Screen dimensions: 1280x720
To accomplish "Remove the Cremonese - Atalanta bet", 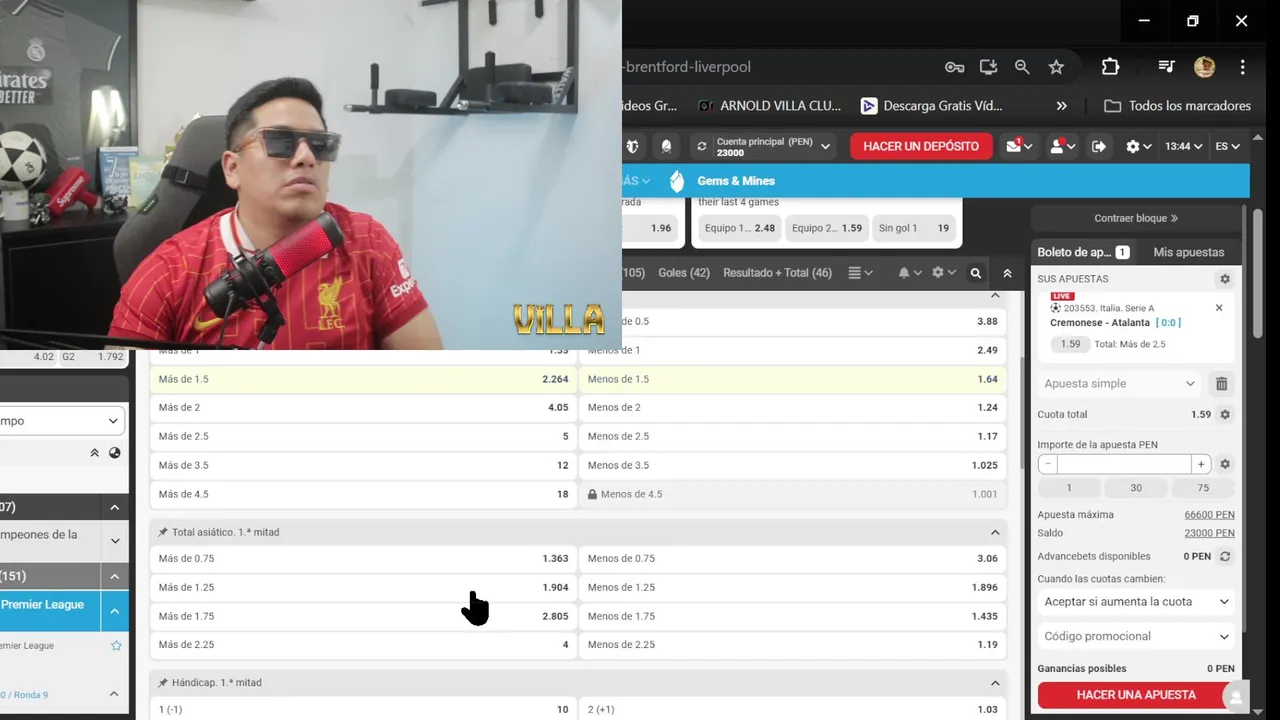I will point(1219,308).
